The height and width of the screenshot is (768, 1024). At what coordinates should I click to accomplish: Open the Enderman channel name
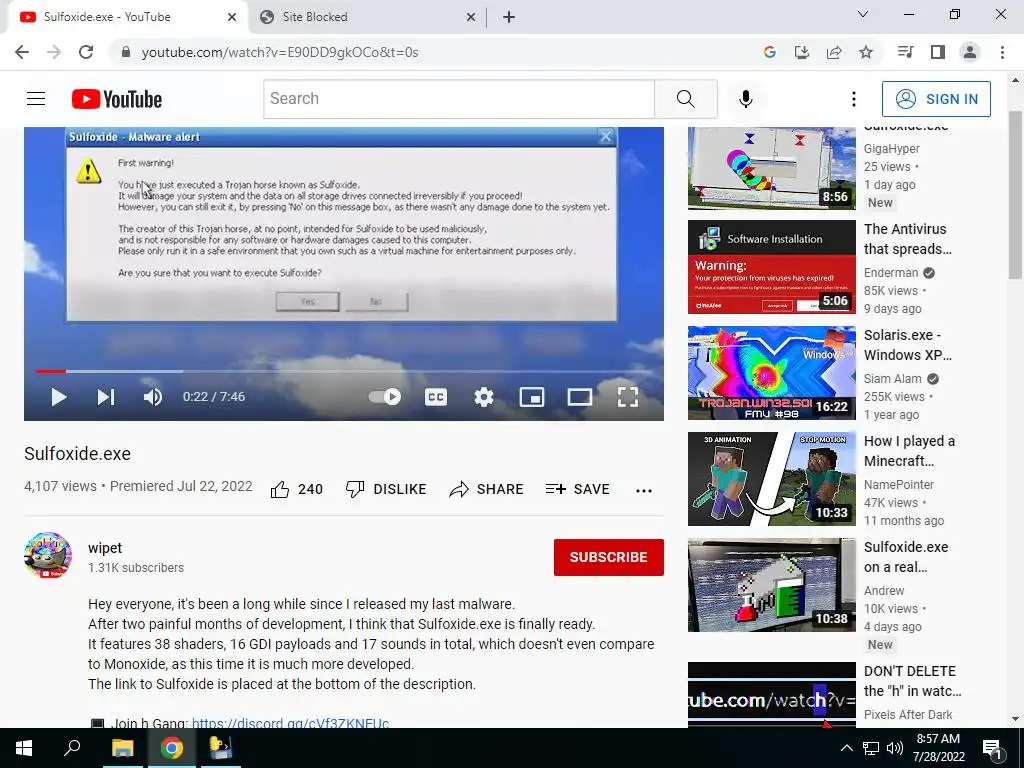point(891,272)
